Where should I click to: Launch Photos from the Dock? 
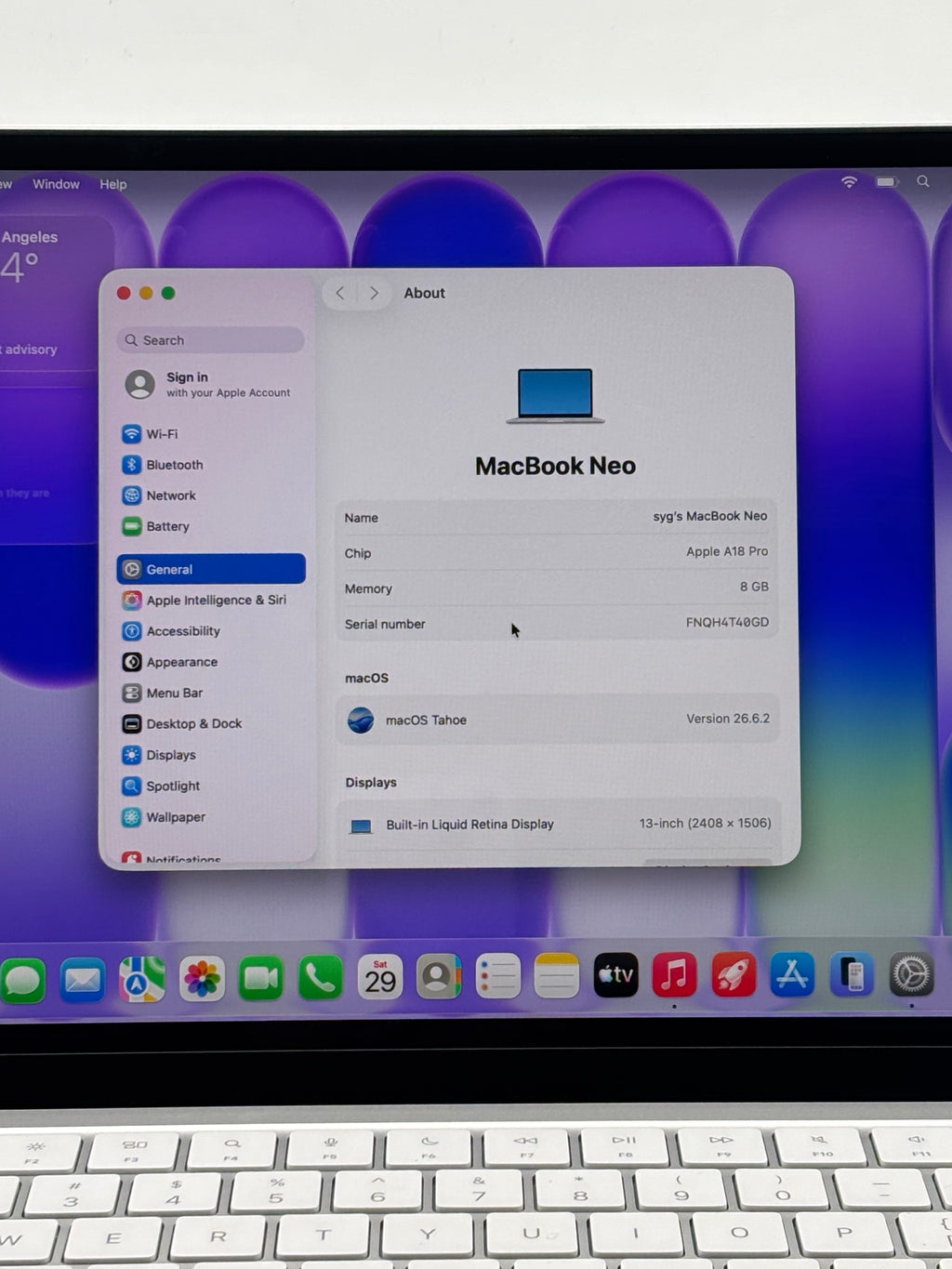(x=202, y=978)
